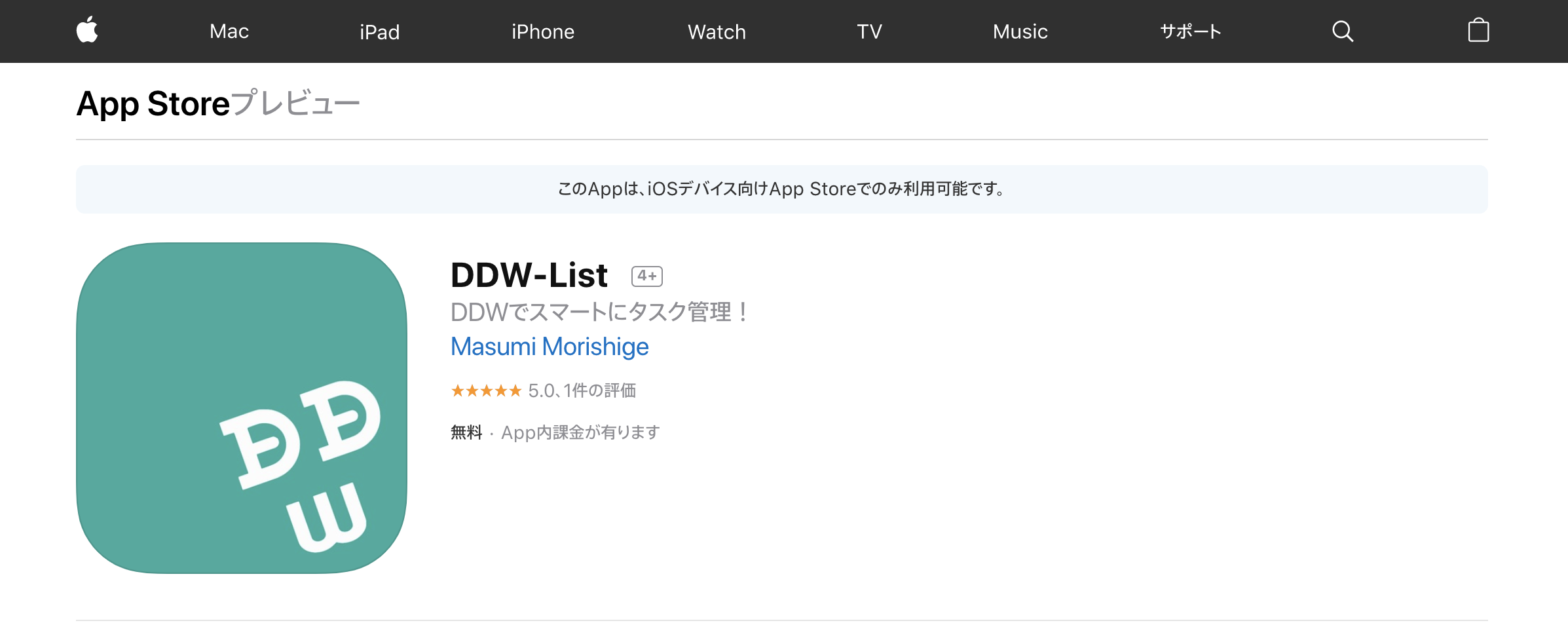Viewport: 1568px width, 625px height.
Task: Click the DDW-List app icon
Action: pyautogui.click(x=242, y=408)
